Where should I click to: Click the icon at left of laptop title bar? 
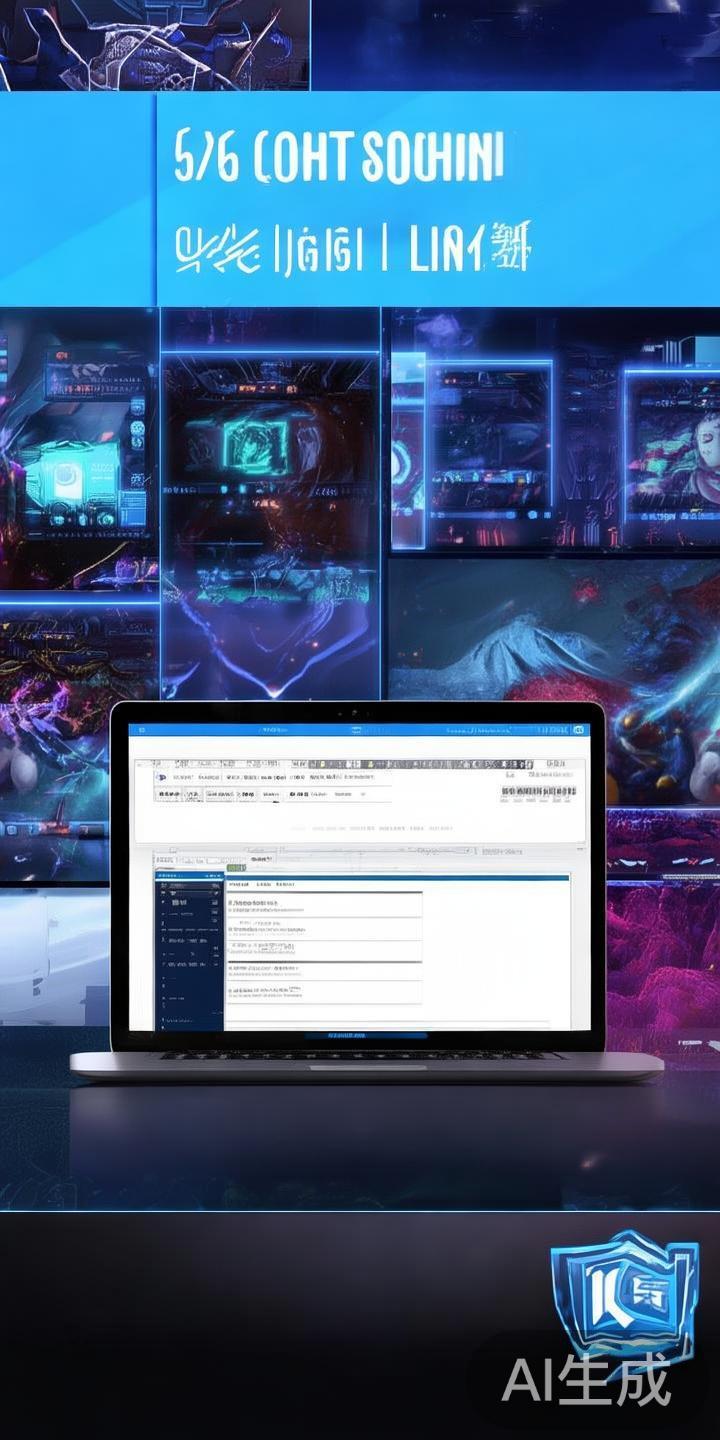tap(141, 731)
